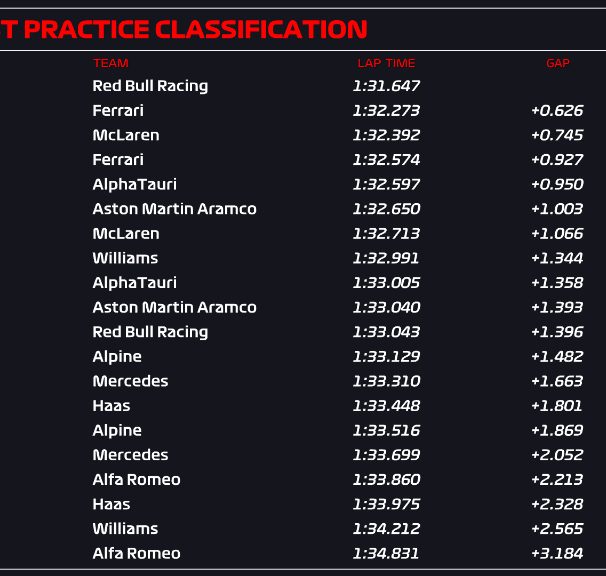Image resolution: width=606 pixels, height=576 pixels.
Task: Click the LAP TIME column header
Action: pyautogui.click(x=386, y=63)
